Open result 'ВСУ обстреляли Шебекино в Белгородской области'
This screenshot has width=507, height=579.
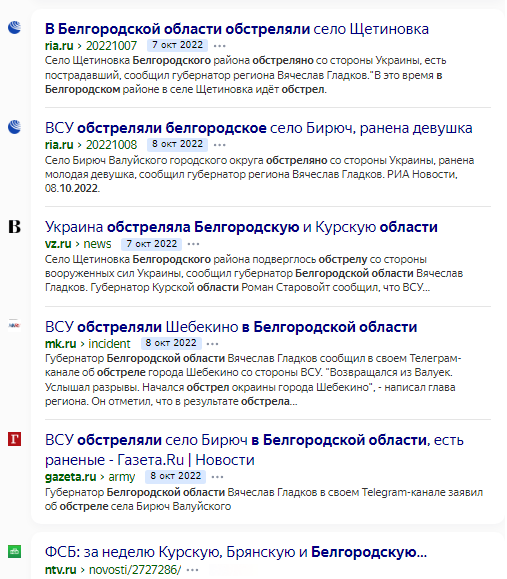[x=231, y=327]
